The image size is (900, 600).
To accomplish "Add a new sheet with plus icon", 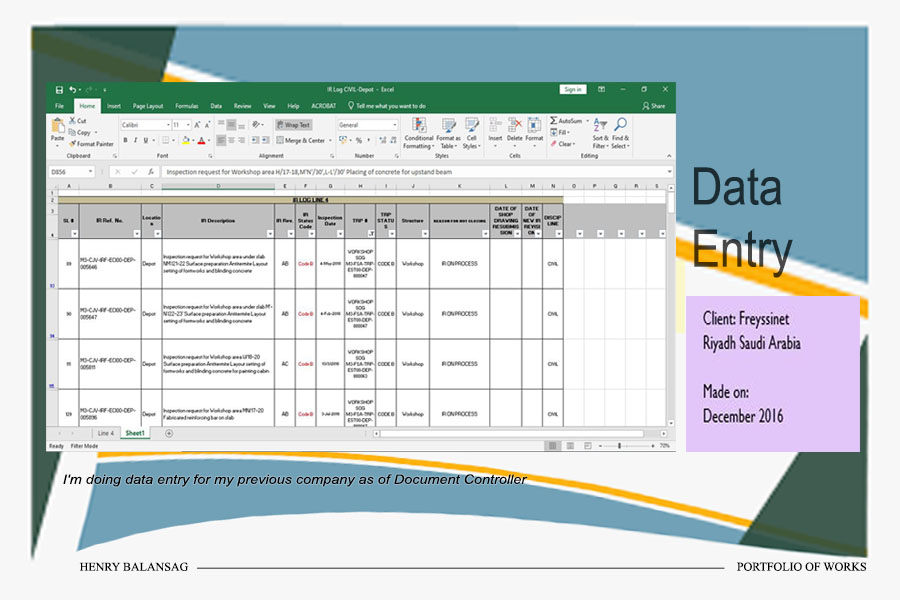I will point(169,433).
